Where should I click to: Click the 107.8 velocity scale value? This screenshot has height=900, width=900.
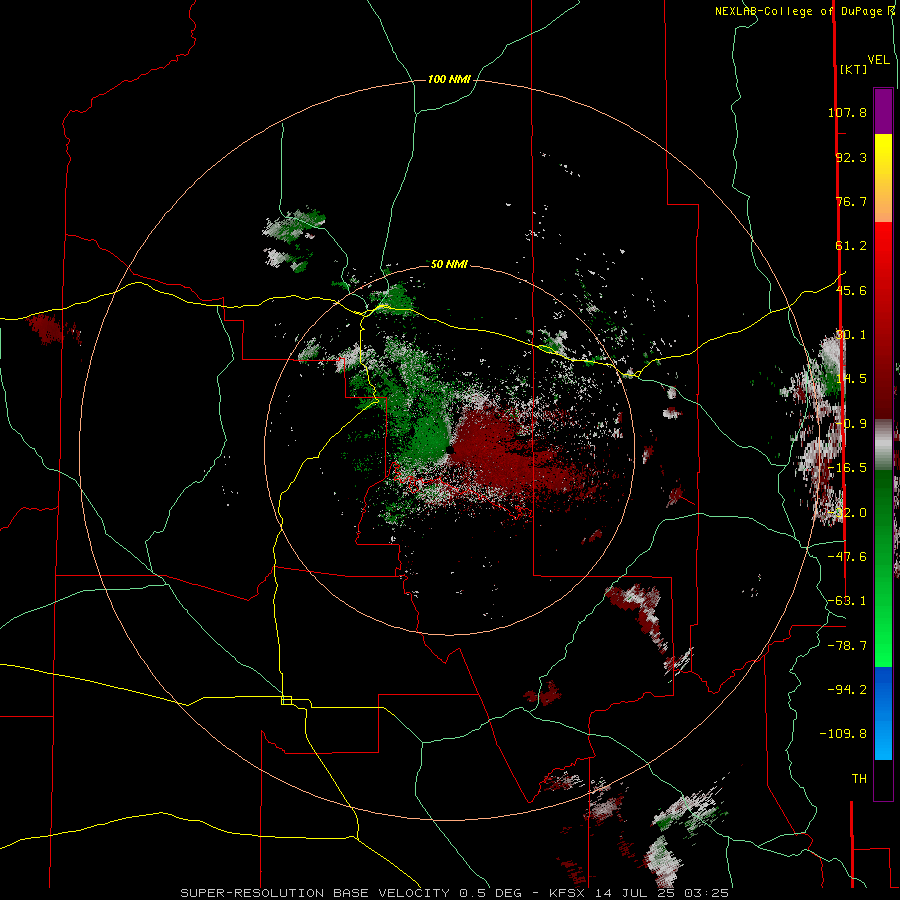pyautogui.click(x=847, y=112)
